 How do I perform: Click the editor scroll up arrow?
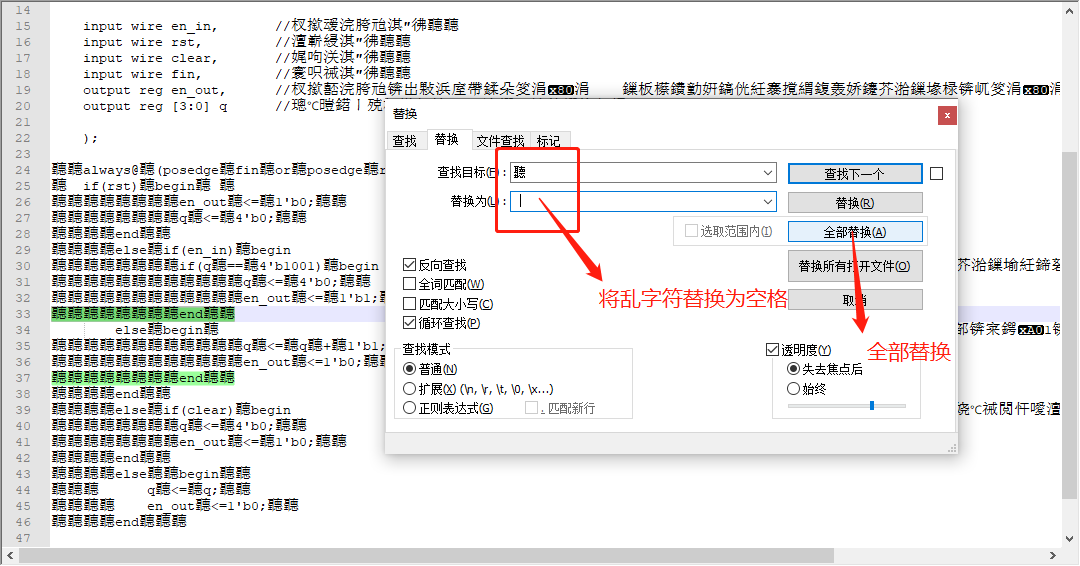(1069, 10)
